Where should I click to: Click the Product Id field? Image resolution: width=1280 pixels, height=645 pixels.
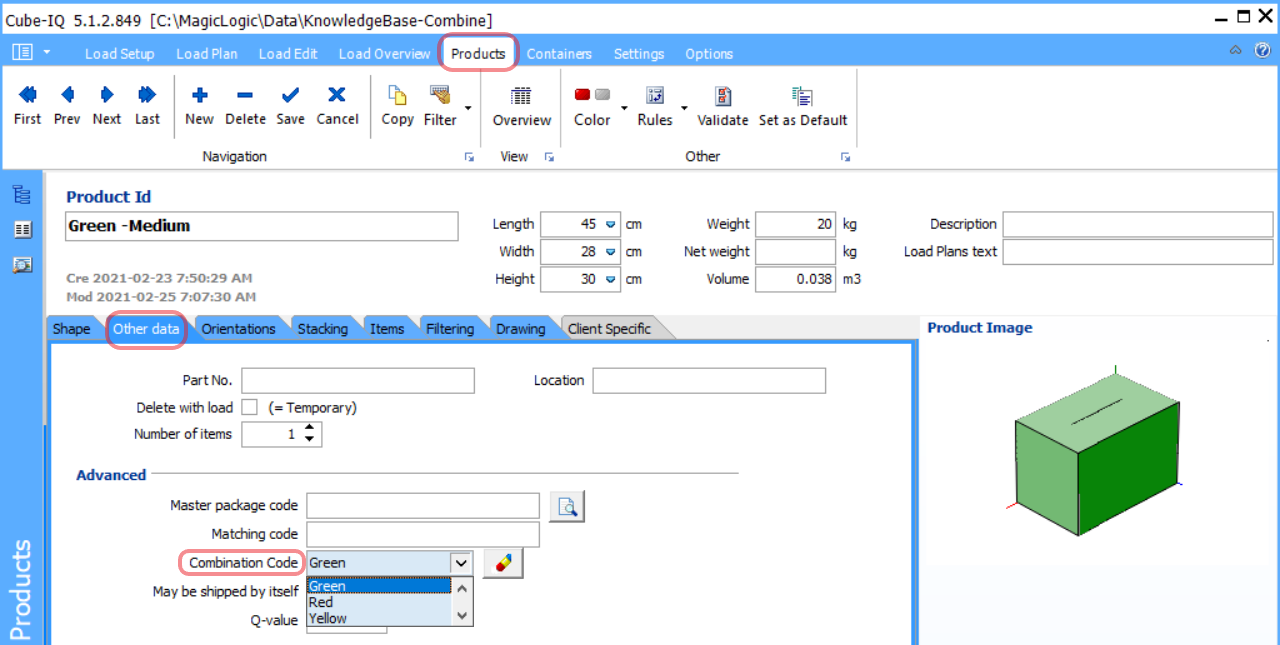(x=262, y=226)
